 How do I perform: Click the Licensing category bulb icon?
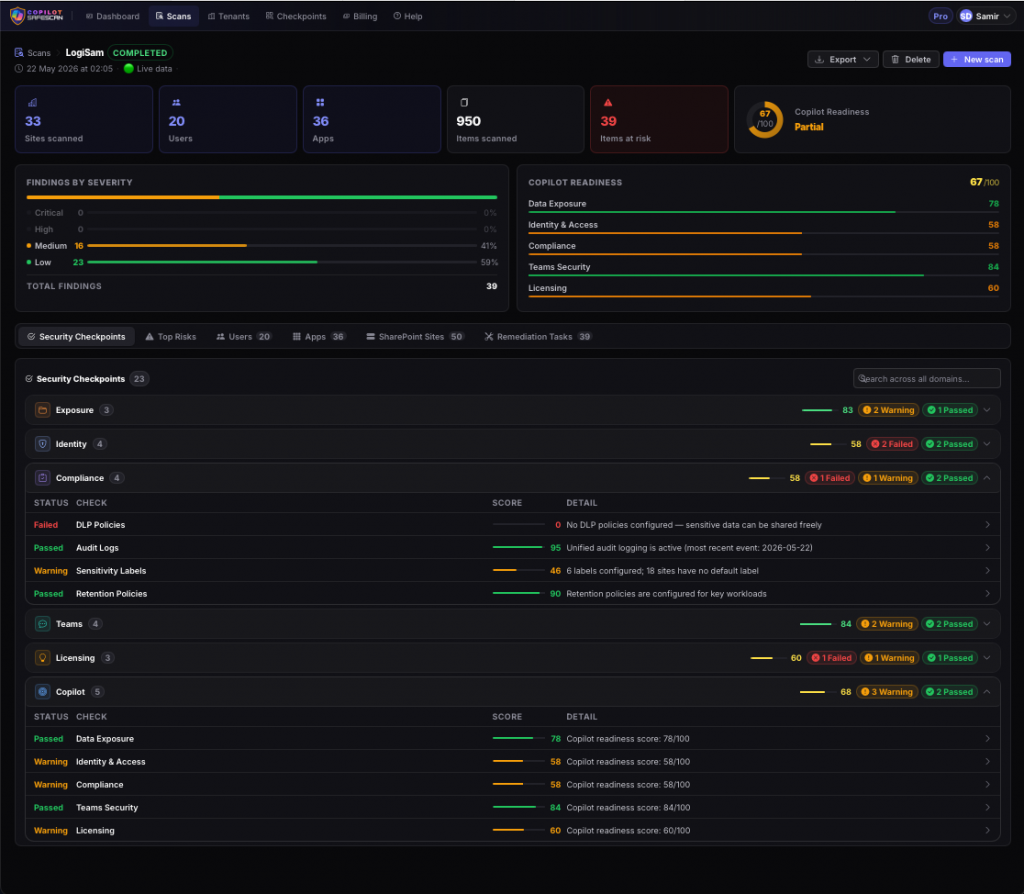(42, 658)
